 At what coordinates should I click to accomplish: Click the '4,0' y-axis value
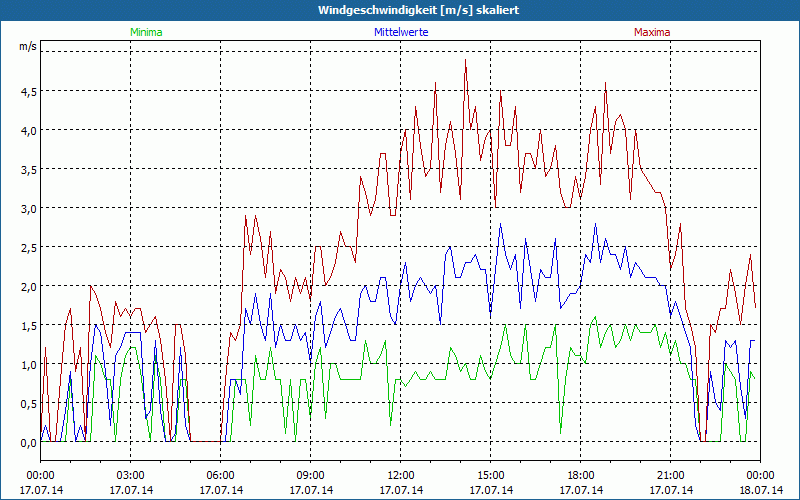pyautogui.click(x=29, y=131)
